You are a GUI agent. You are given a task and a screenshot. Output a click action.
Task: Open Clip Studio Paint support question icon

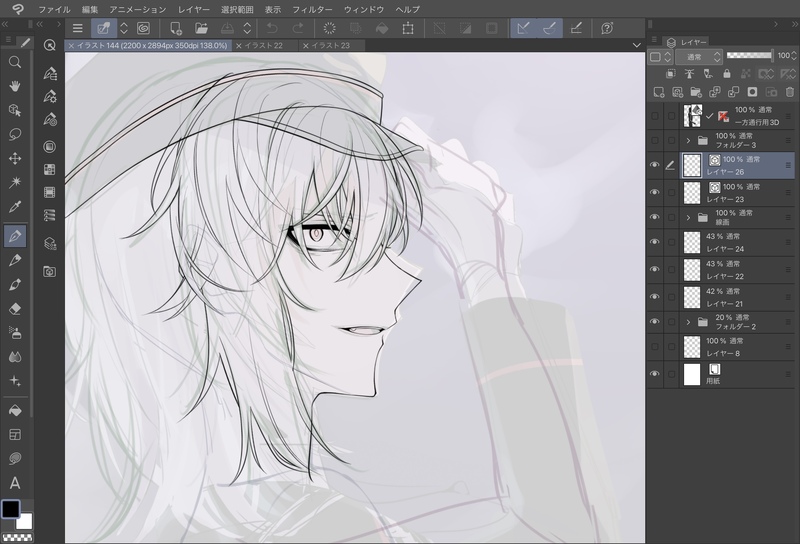point(607,28)
